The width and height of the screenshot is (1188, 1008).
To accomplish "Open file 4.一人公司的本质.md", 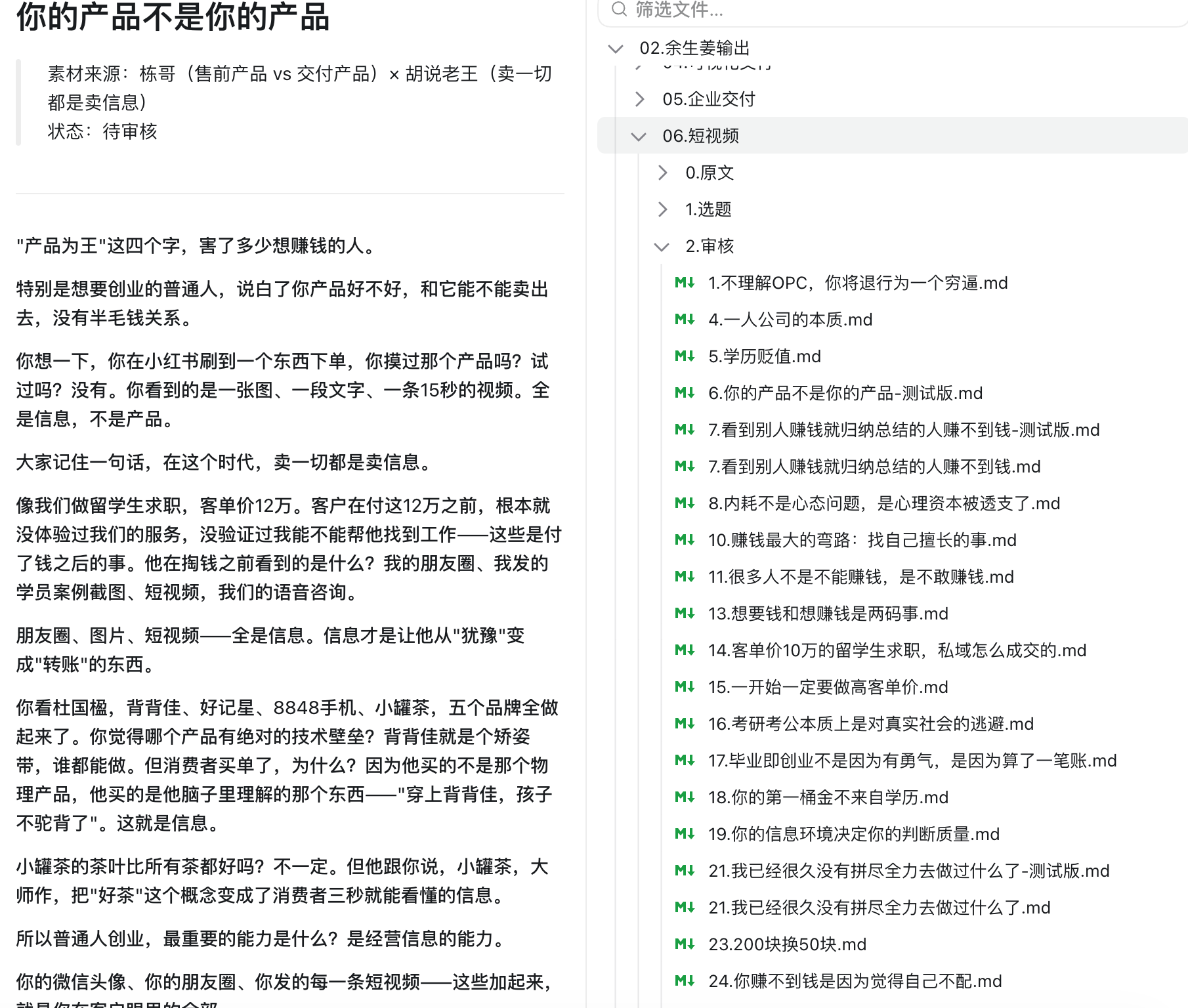I will [790, 320].
